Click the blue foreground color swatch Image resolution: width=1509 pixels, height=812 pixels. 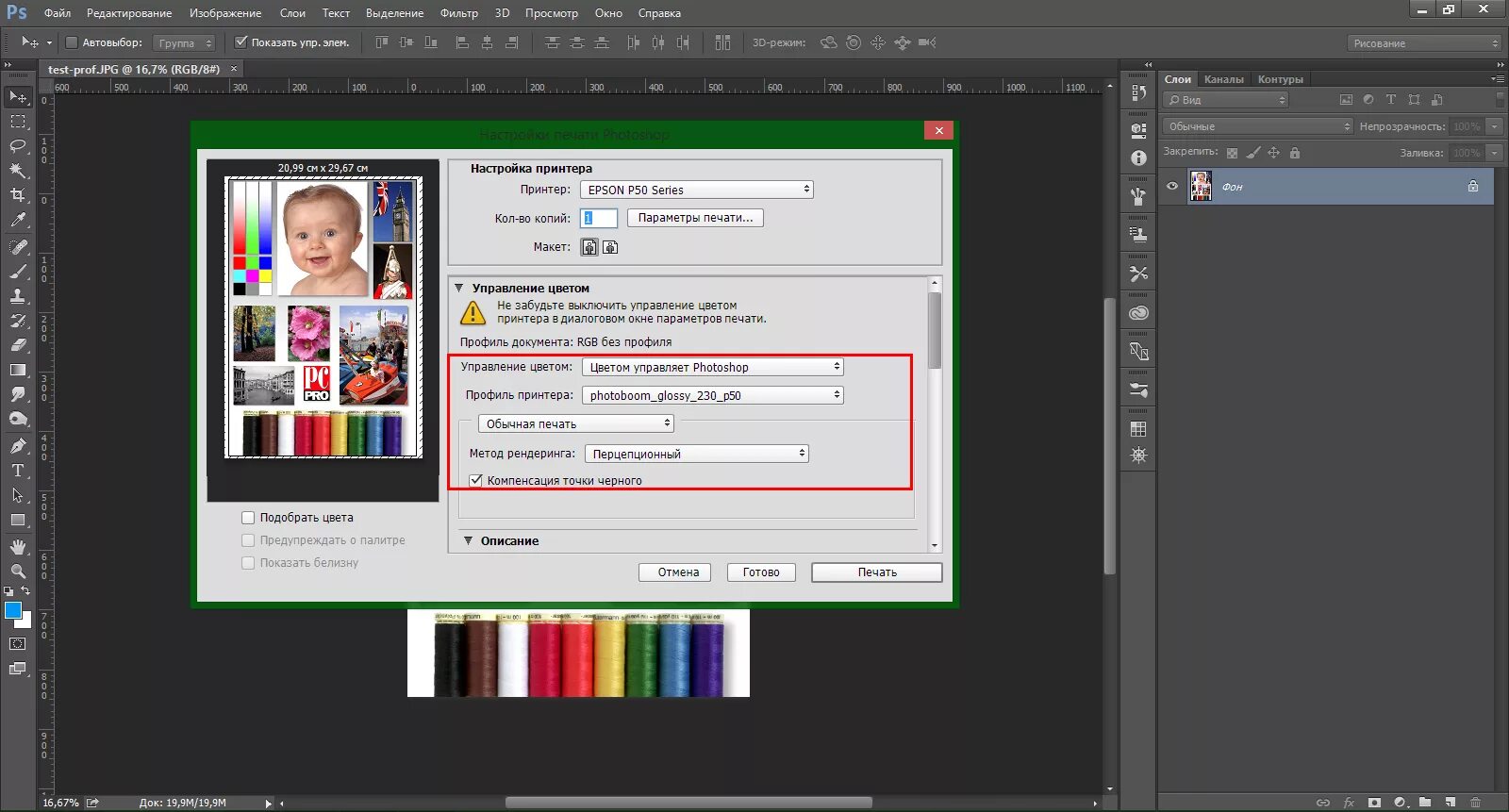[x=13, y=610]
